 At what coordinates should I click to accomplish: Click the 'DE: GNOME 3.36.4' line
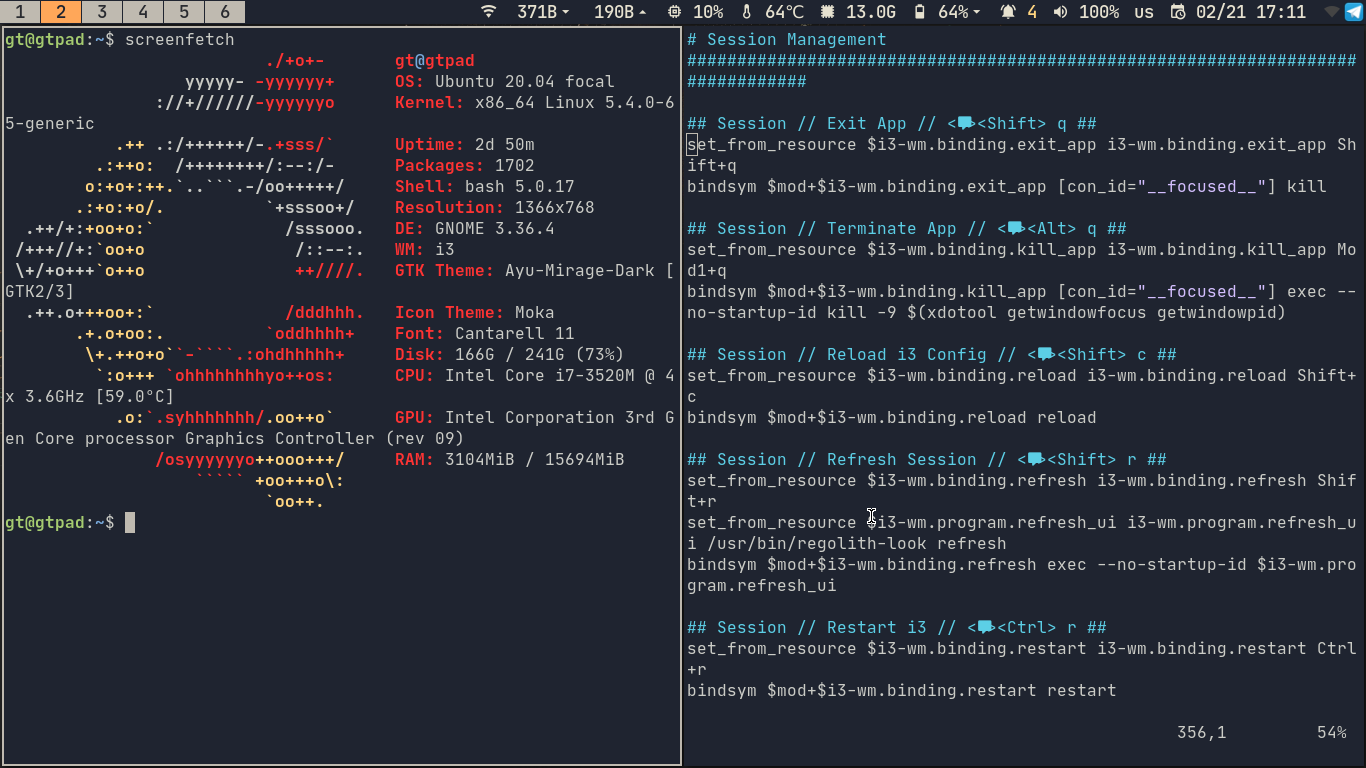[475, 229]
